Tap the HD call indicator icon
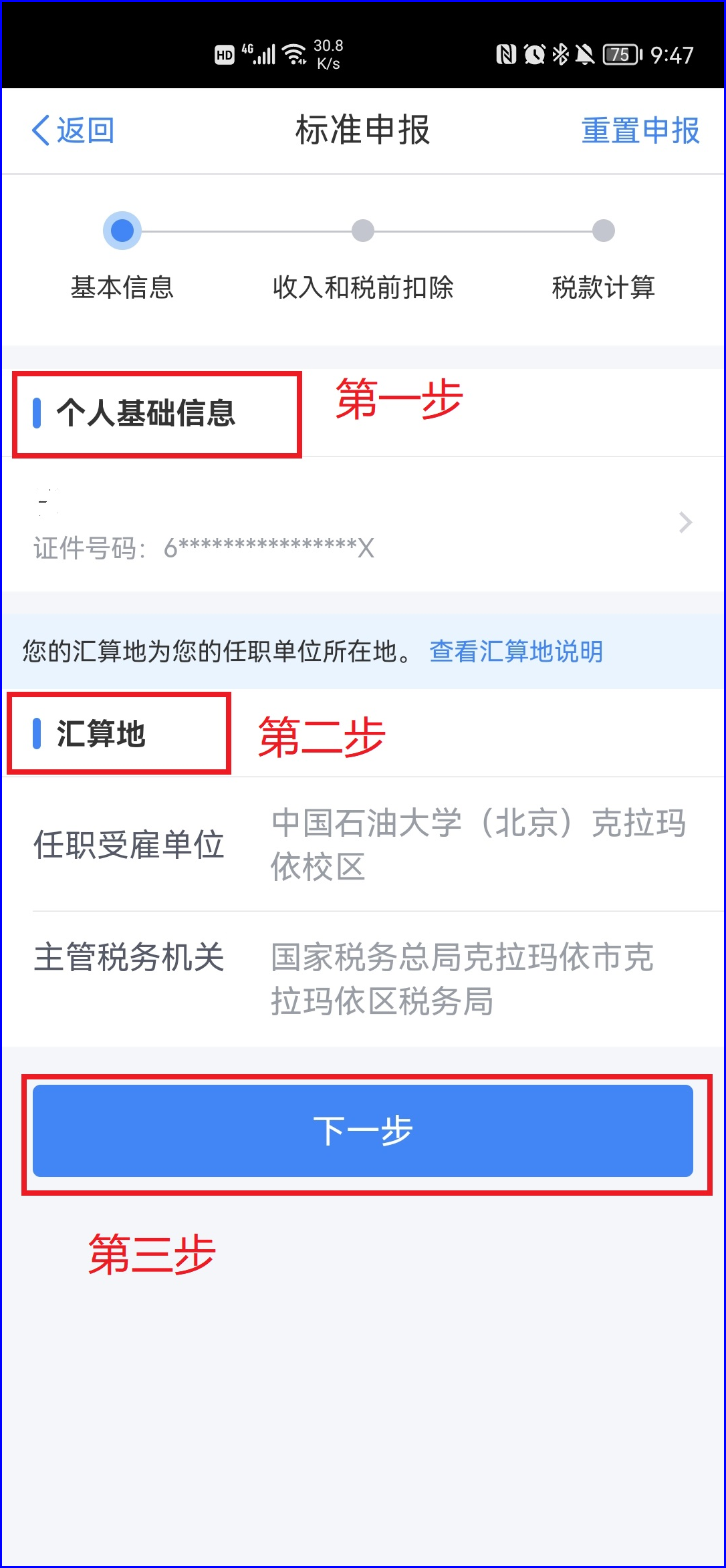The height and width of the screenshot is (1568, 726). coord(225,55)
